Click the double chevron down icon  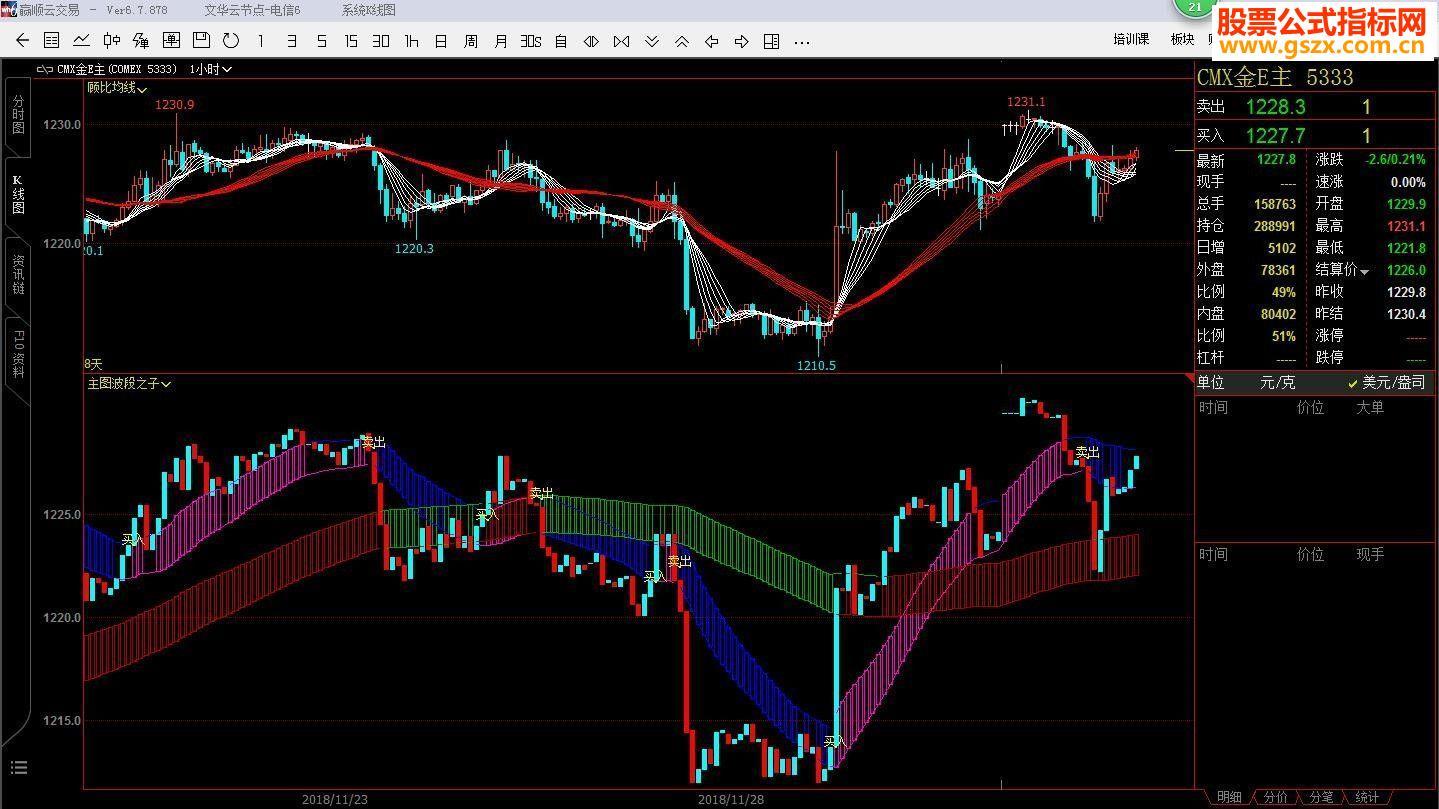[652, 41]
